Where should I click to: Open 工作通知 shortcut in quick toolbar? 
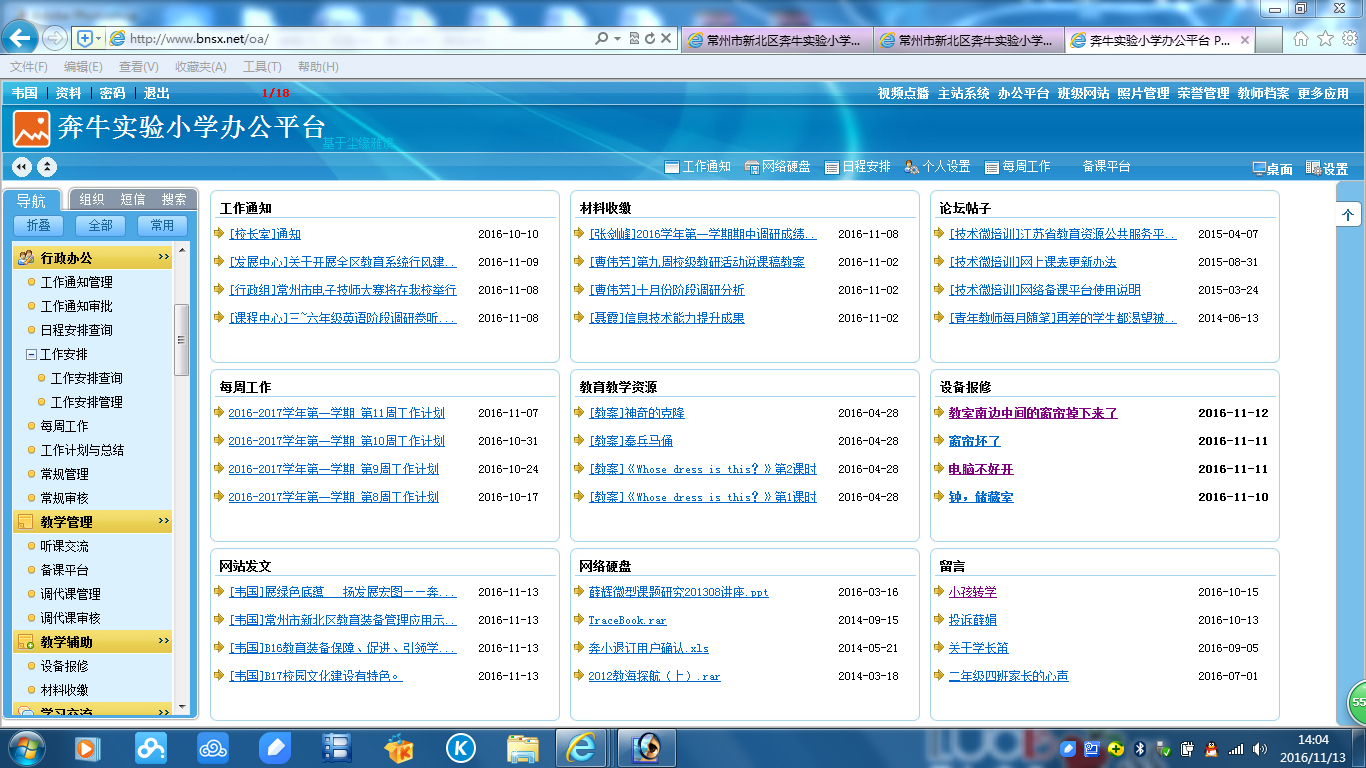697,167
